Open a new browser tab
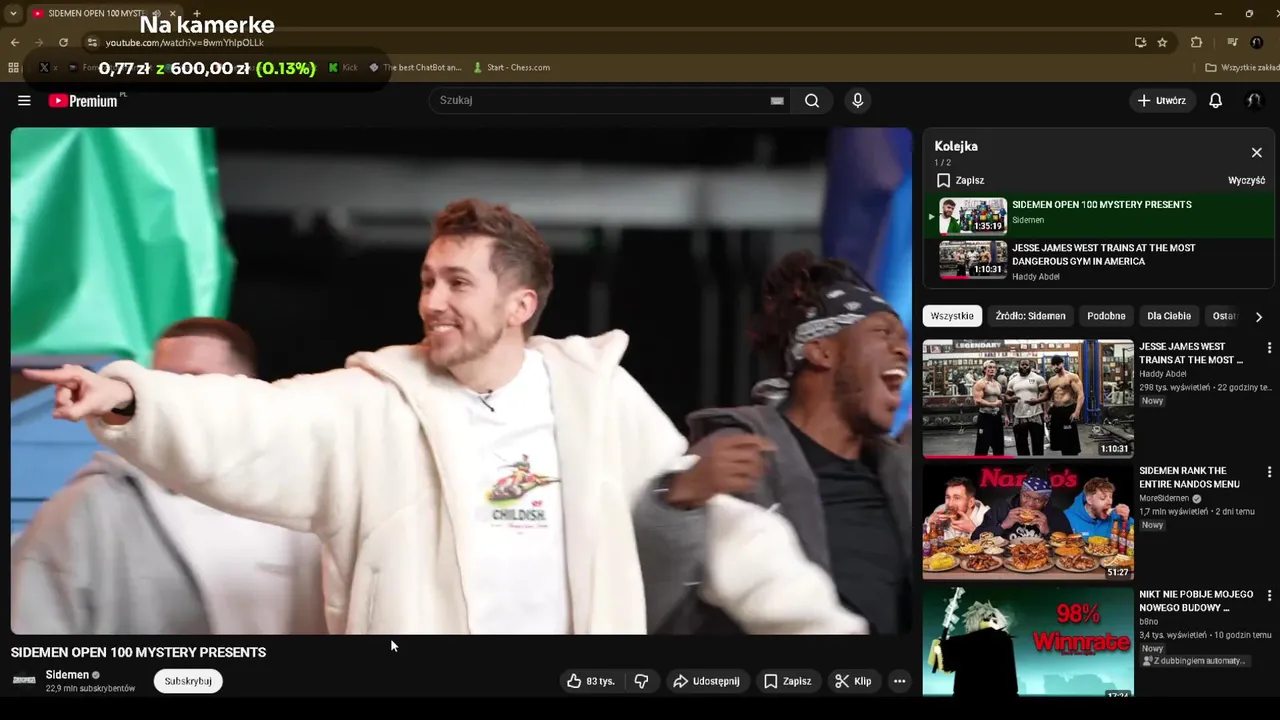Screen dimensions: 1280x720 pyautogui.click(x=196, y=13)
